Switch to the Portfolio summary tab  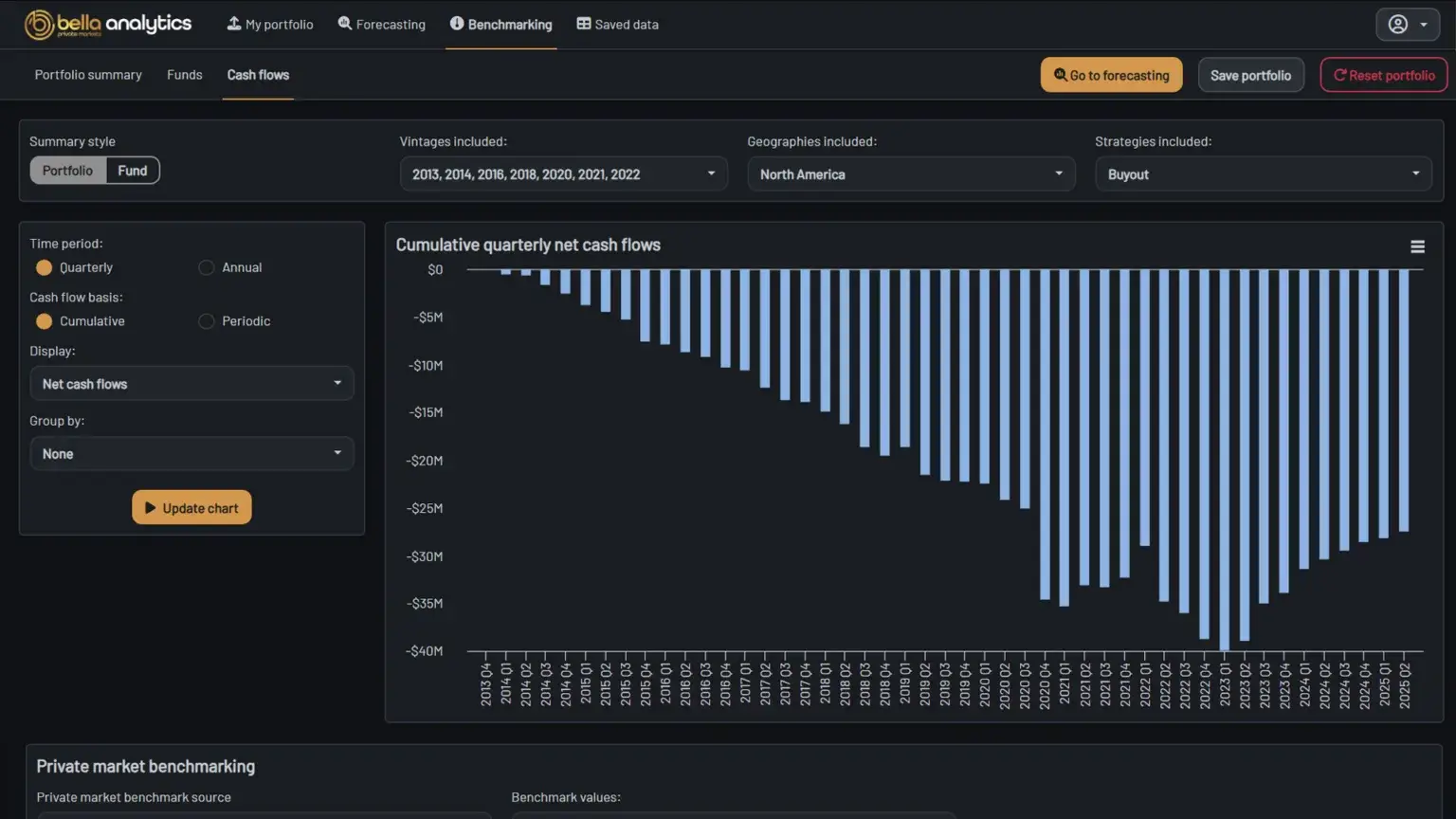coord(88,75)
